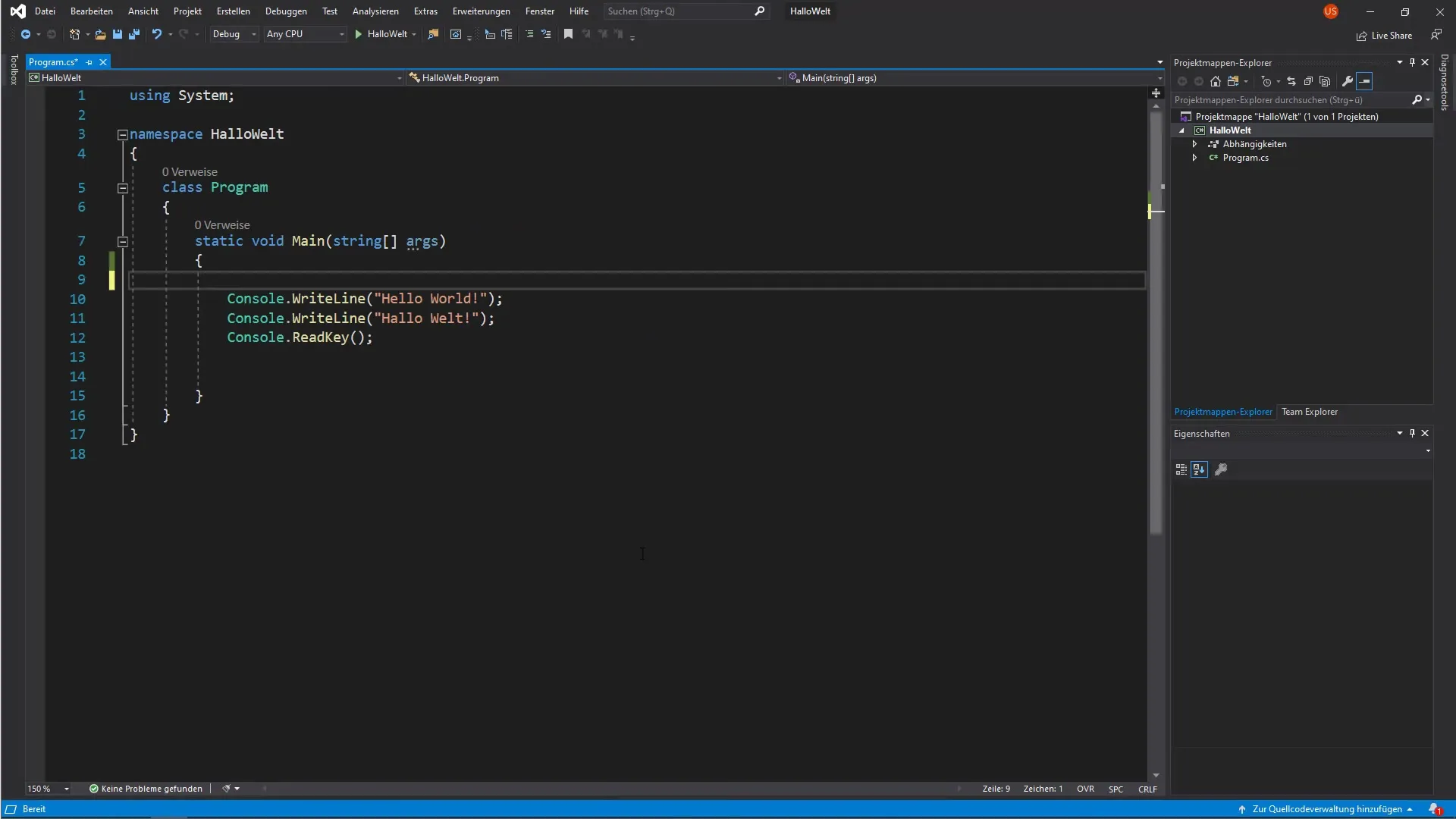Collapse the namespace HalloWelt code block
1456x819 pixels.
[x=122, y=135]
